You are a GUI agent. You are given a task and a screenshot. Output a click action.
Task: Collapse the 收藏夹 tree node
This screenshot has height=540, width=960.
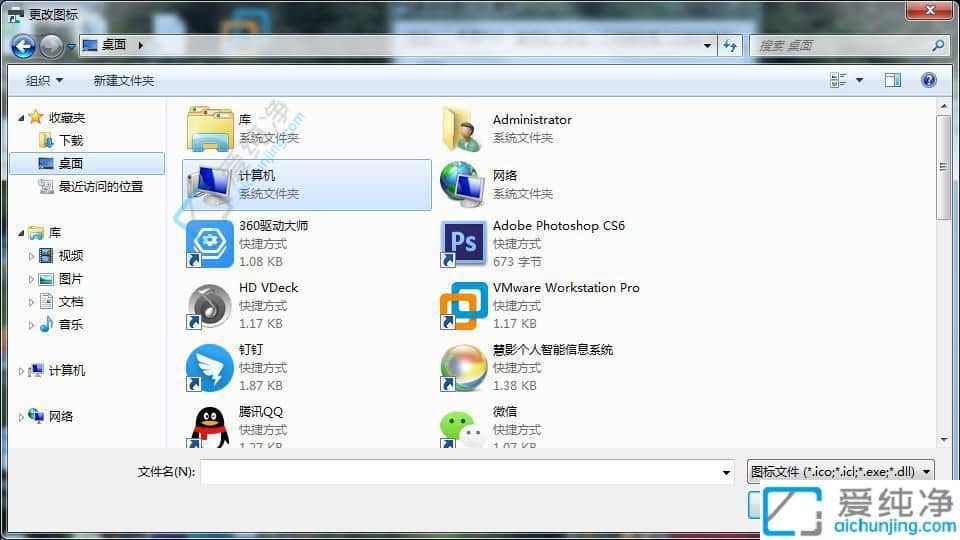[x=21, y=118]
